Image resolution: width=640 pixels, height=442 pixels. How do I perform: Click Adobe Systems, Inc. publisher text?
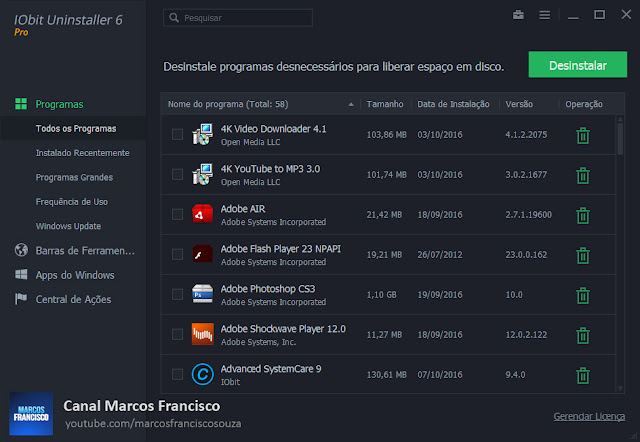coord(258,342)
